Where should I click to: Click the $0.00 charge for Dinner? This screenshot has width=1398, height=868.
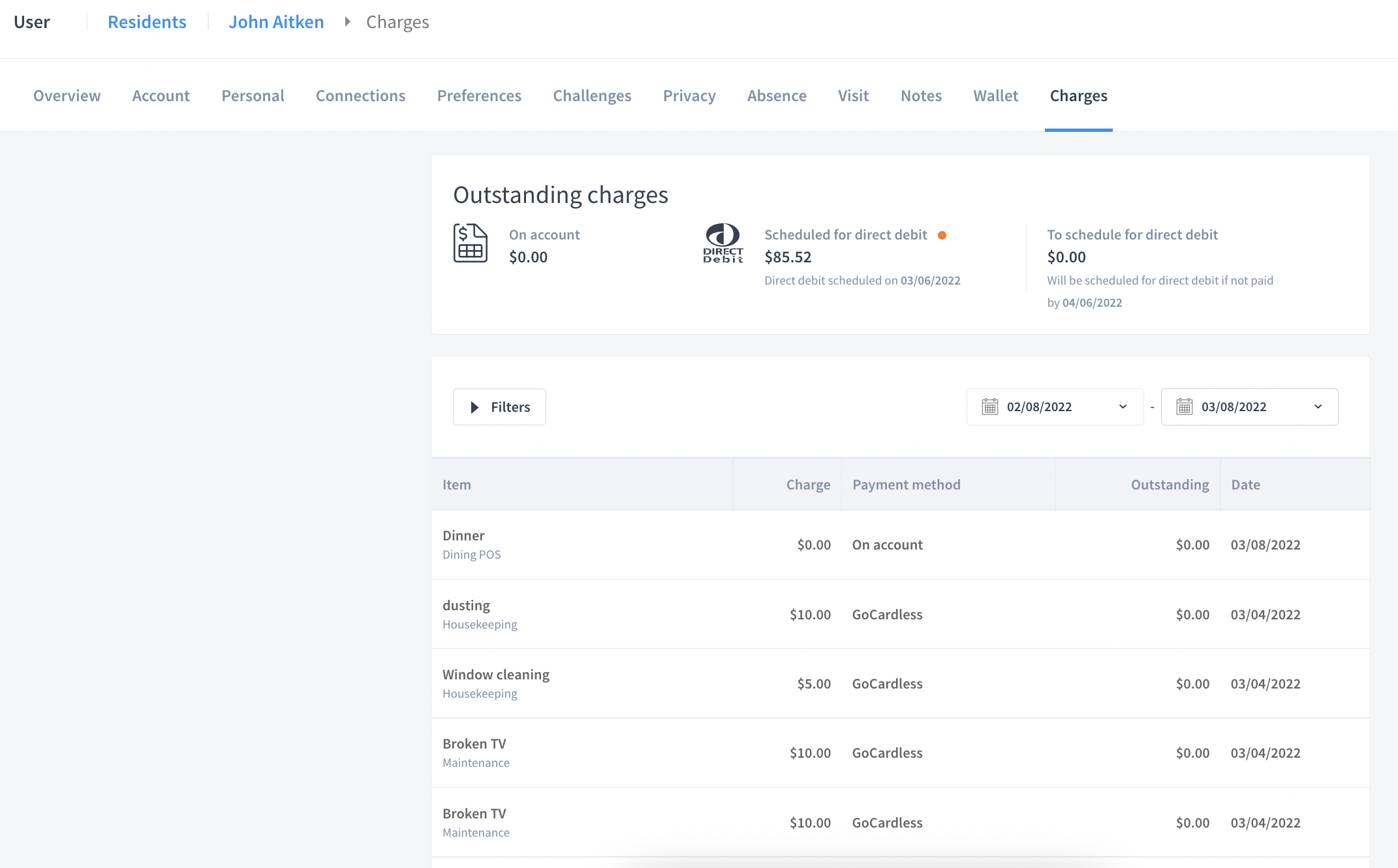(814, 544)
